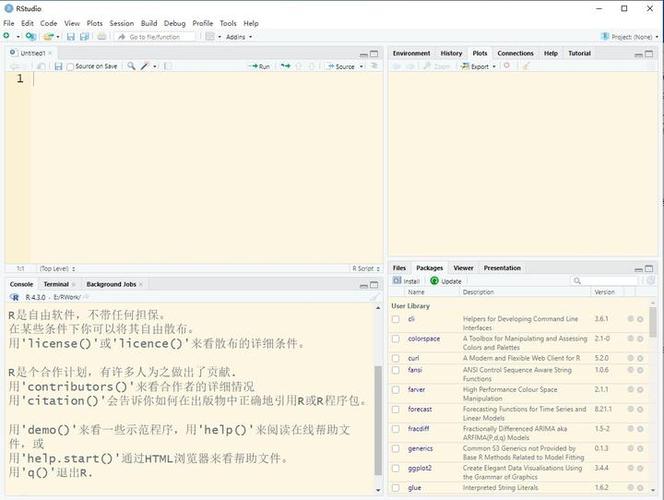Switch to the Environment tab
664x500 pixels.
click(x=411, y=53)
